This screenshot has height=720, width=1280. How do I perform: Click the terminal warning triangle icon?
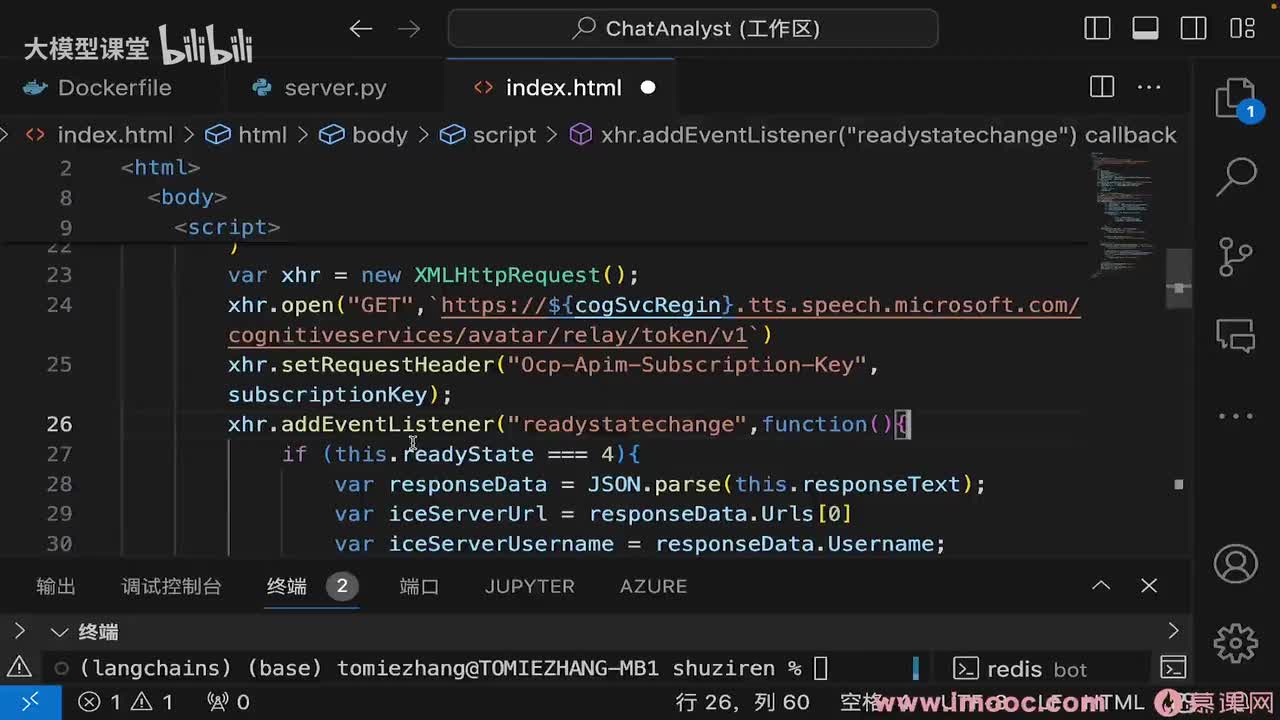(x=19, y=668)
